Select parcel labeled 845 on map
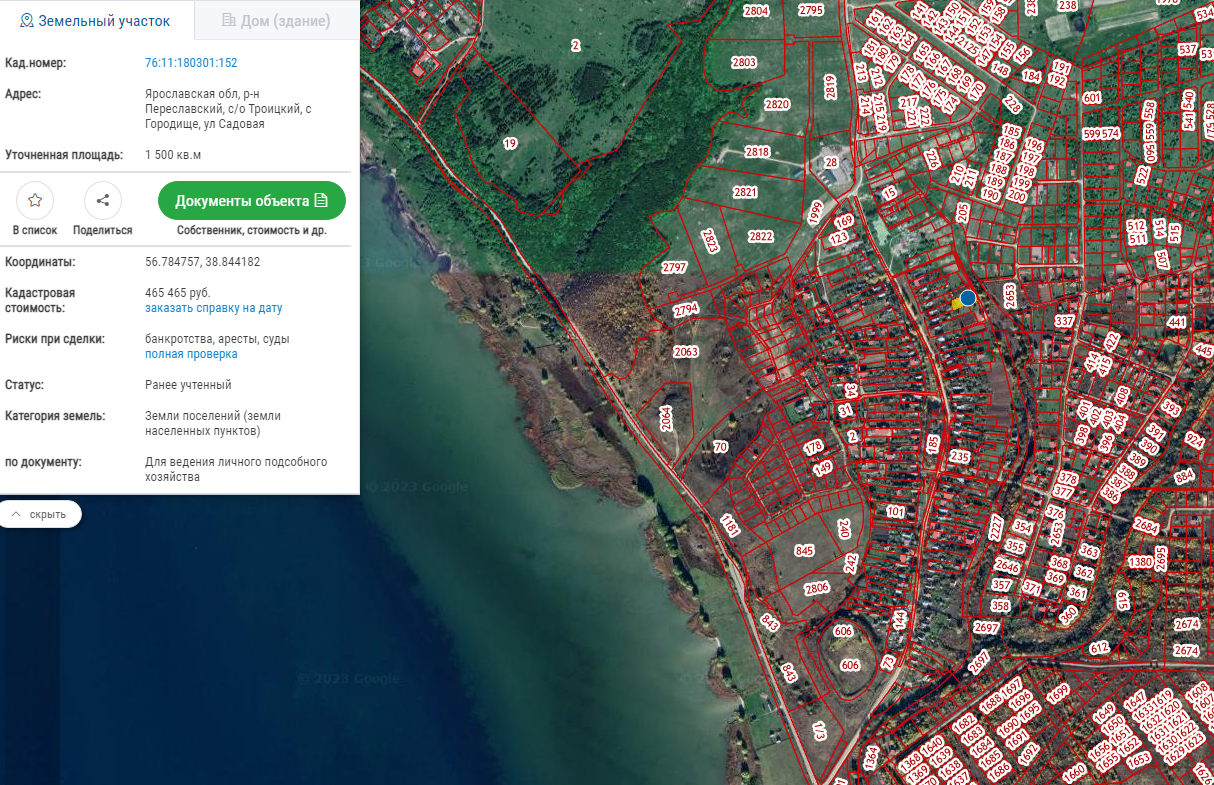This screenshot has height=785, width=1214. (804, 551)
